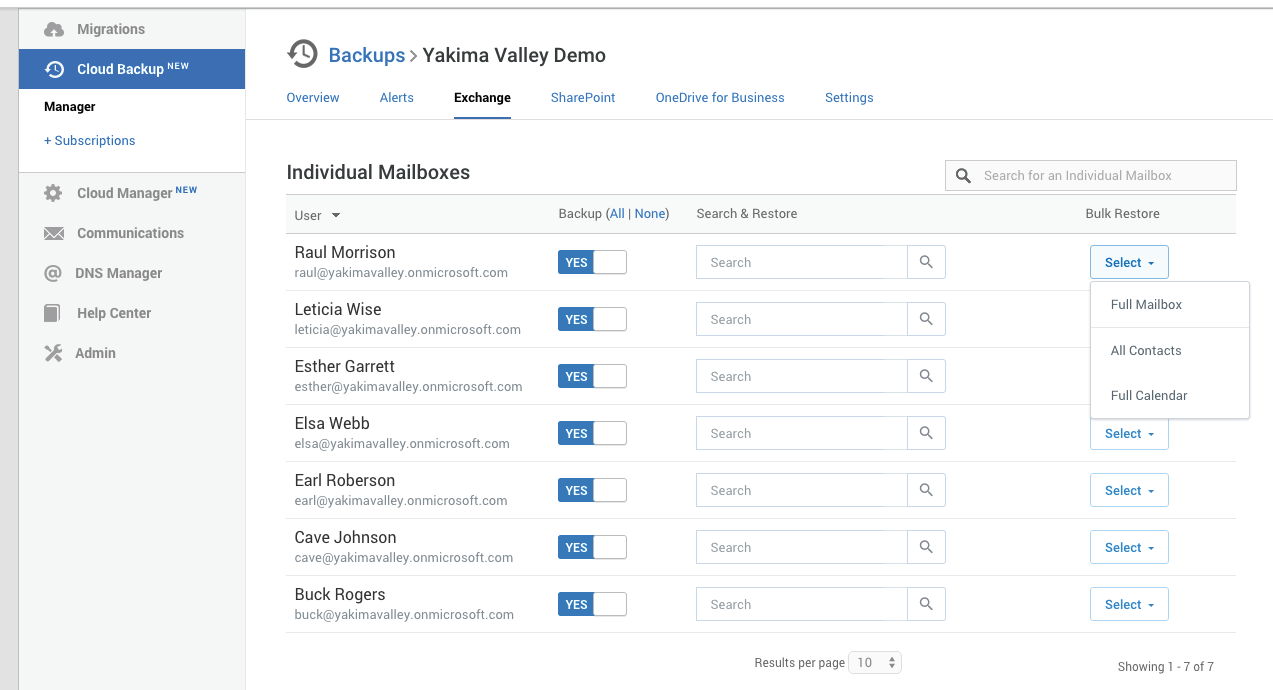
Task: Click the search field for Earl Roberson
Action: pyautogui.click(x=802, y=490)
